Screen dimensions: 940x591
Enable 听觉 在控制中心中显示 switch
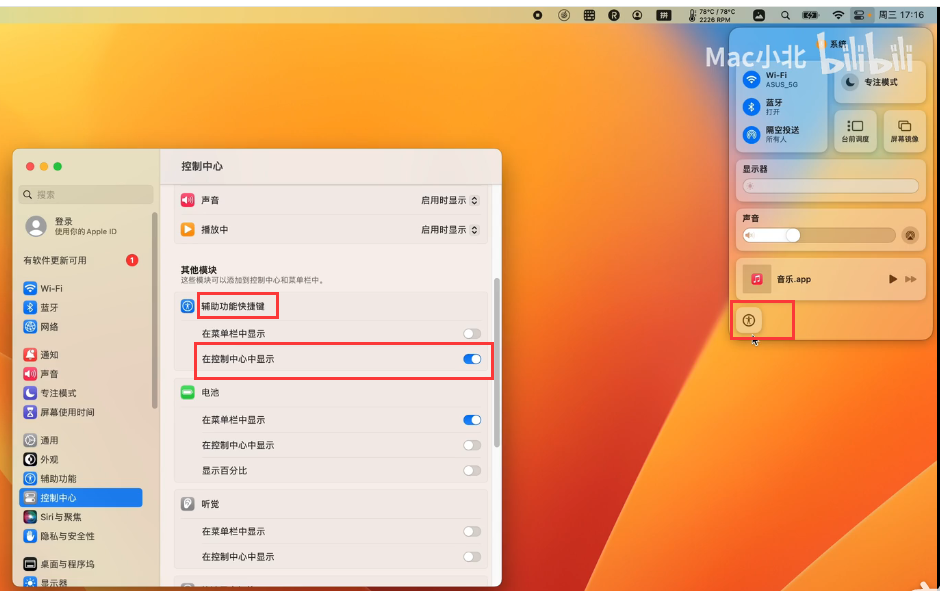[x=472, y=557]
